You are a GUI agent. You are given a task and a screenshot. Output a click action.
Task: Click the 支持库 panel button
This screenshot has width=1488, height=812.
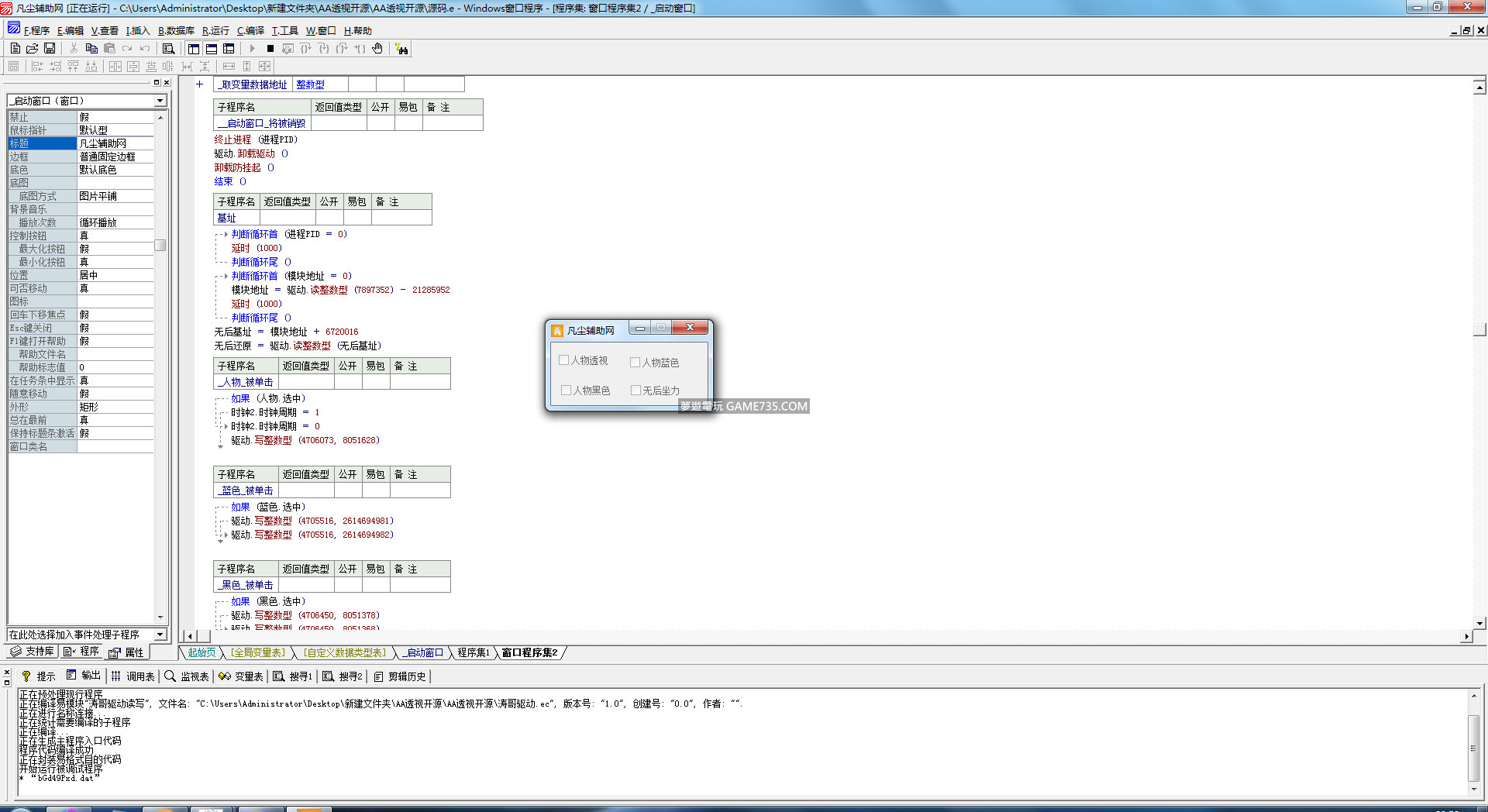tap(33, 652)
